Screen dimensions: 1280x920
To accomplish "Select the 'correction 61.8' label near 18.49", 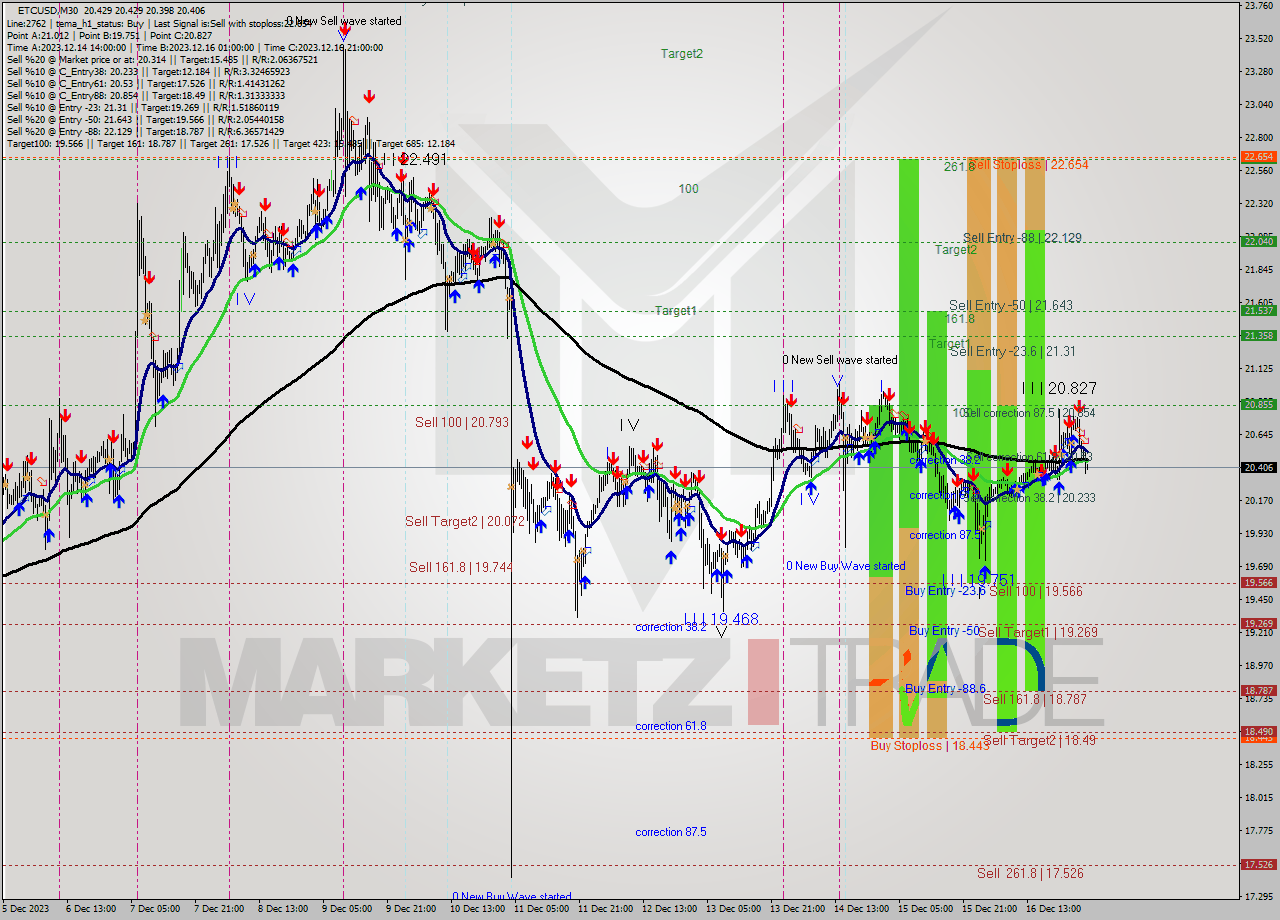I will [x=671, y=726].
